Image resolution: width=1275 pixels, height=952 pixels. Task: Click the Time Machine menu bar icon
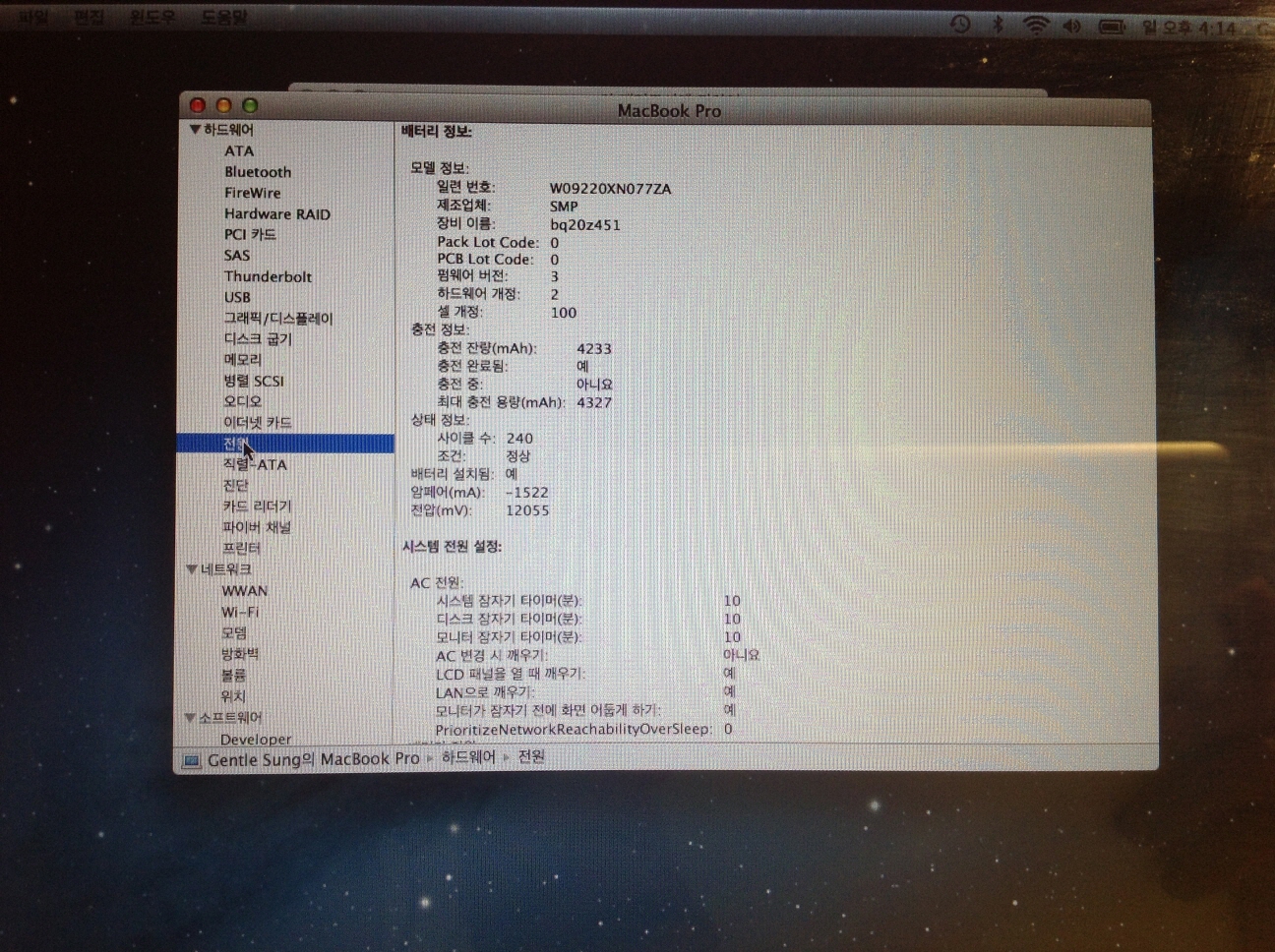point(960,25)
